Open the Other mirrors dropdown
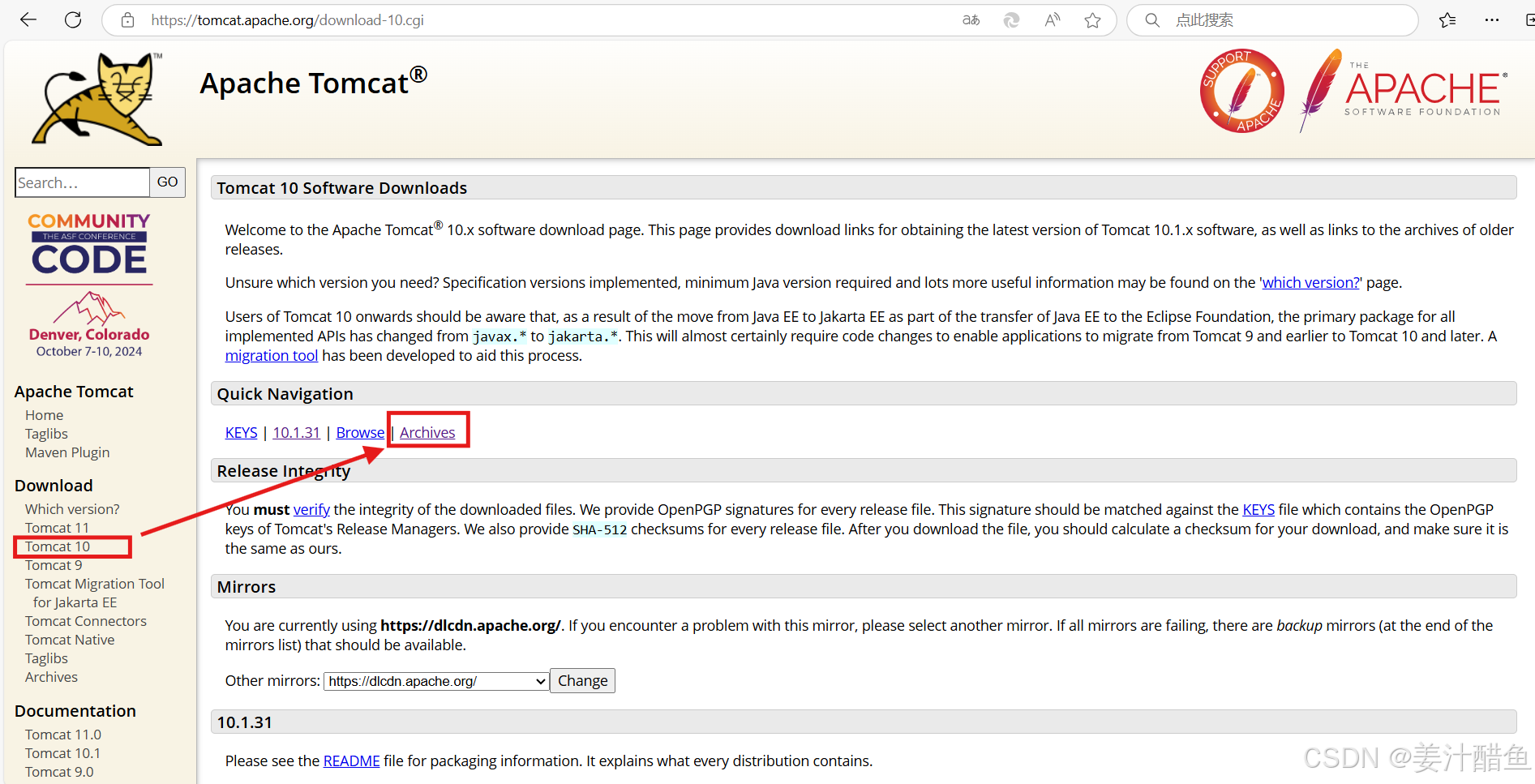The height and width of the screenshot is (784, 1535). [x=436, y=681]
